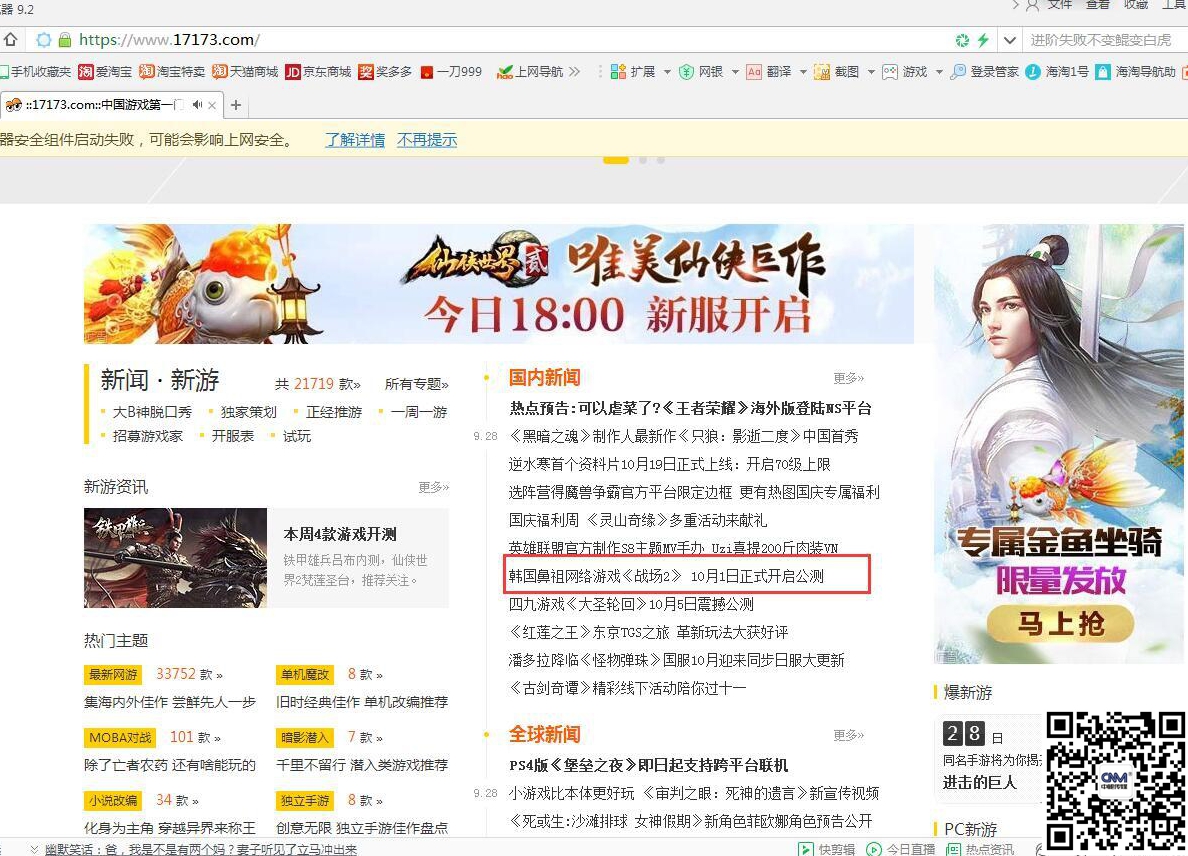Expand the 游戏 dropdown arrow
Image resolution: width=1188 pixels, height=856 pixels.
pos(939,72)
